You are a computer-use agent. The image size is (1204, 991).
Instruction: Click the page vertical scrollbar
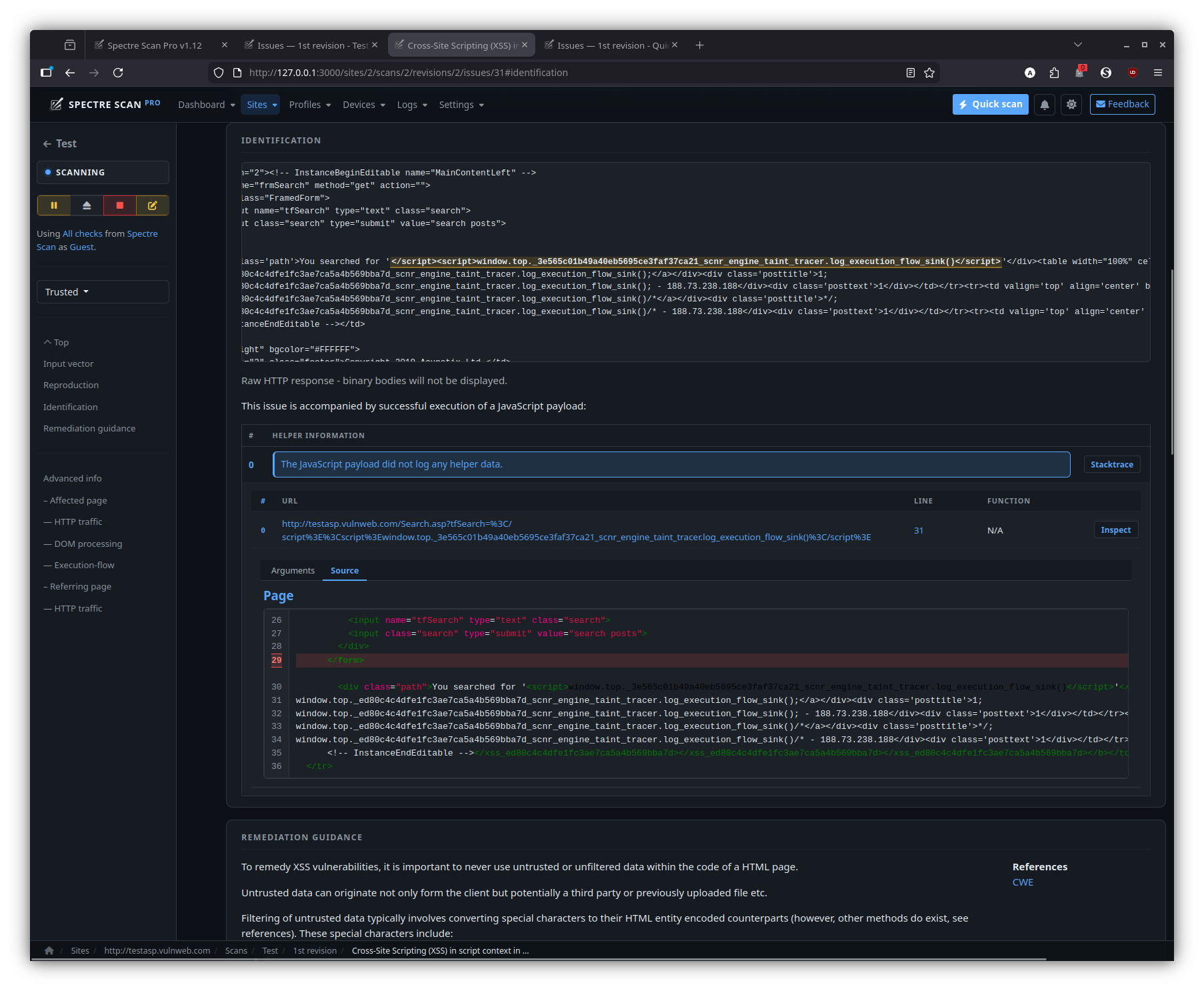tap(1171, 362)
